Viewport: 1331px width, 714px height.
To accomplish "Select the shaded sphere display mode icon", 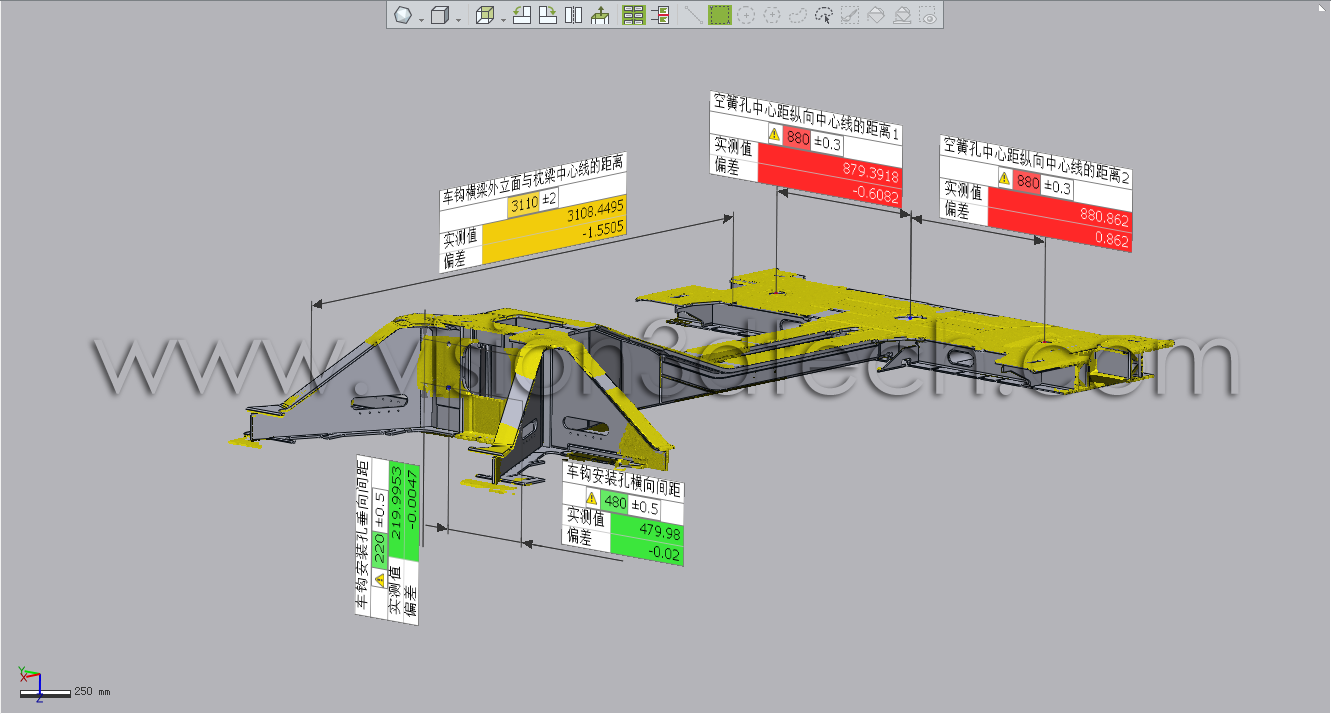I will [403, 16].
